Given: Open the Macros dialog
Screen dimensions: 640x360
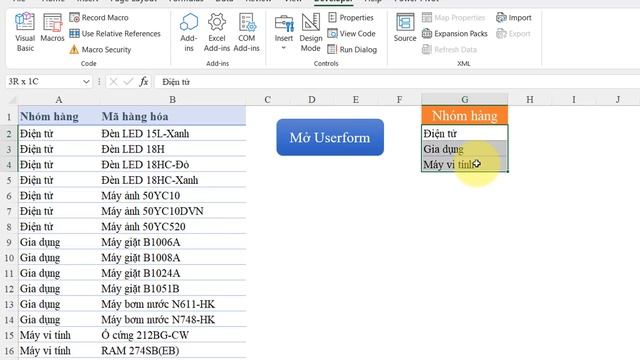Looking at the screenshot, I should pos(52,28).
